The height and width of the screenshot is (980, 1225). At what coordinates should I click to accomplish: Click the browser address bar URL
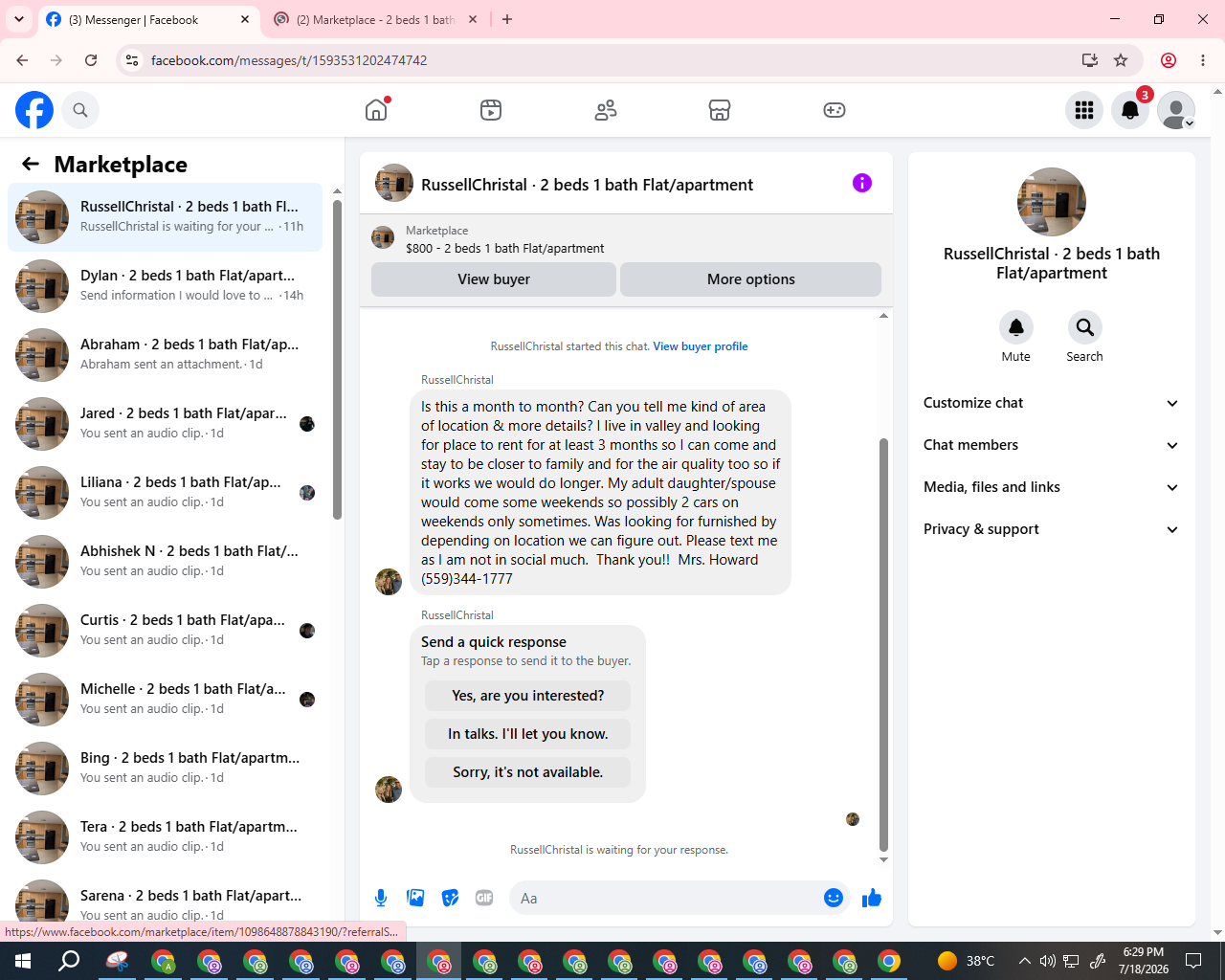289,60
